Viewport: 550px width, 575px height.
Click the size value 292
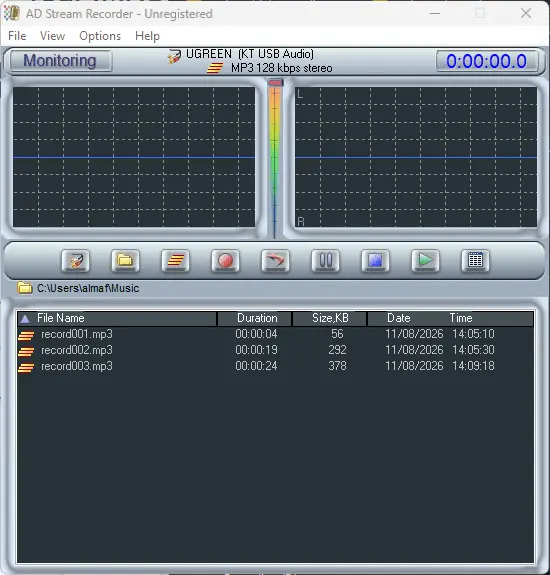[337, 350]
